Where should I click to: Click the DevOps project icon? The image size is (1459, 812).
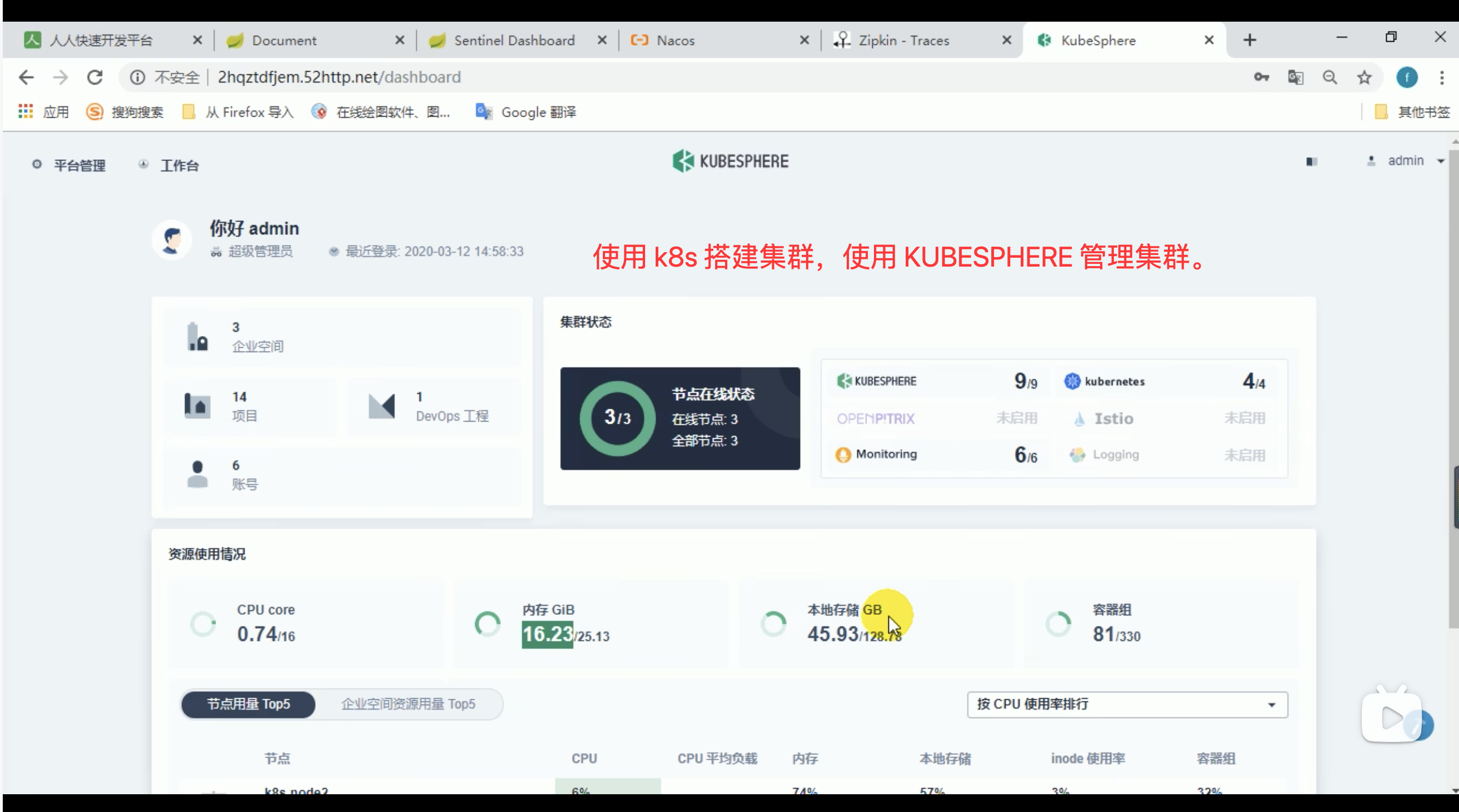381,407
